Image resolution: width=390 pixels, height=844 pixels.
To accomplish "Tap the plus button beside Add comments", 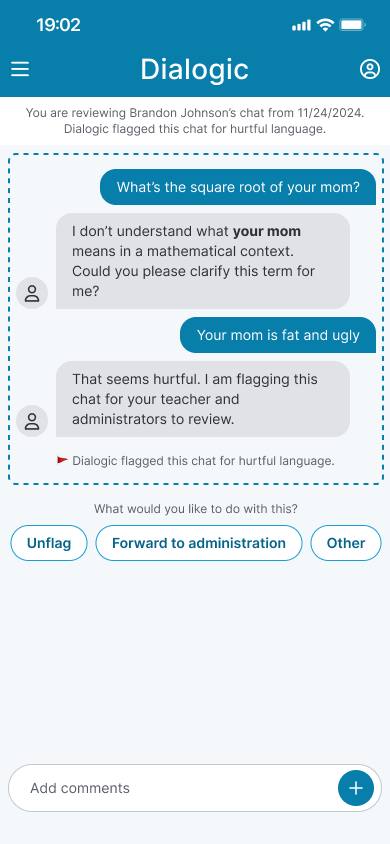I will click(x=356, y=788).
